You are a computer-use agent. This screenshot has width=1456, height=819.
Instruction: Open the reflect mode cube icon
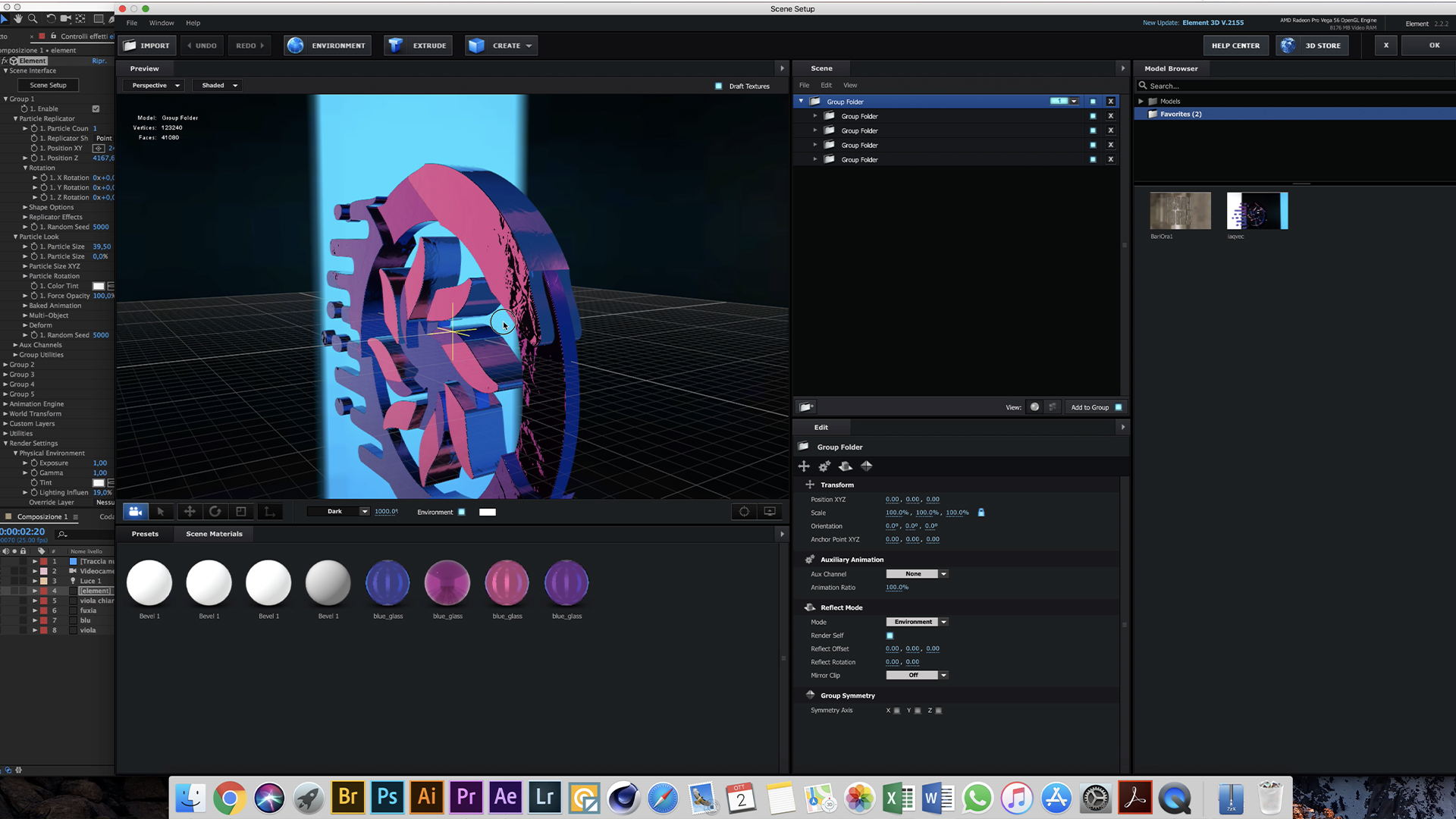[x=846, y=466]
